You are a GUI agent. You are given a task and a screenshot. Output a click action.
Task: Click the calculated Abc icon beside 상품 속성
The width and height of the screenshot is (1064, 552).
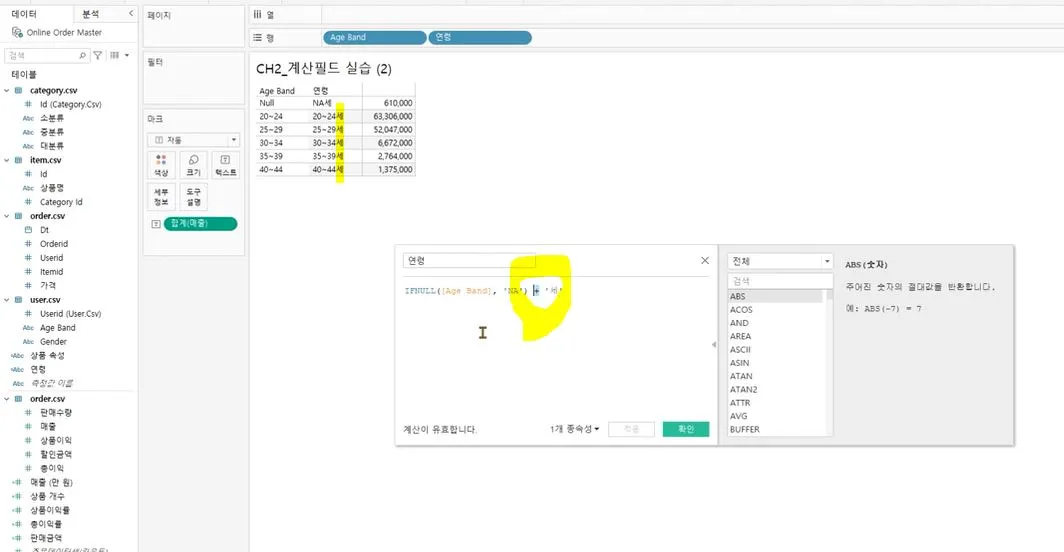(x=17, y=356)
